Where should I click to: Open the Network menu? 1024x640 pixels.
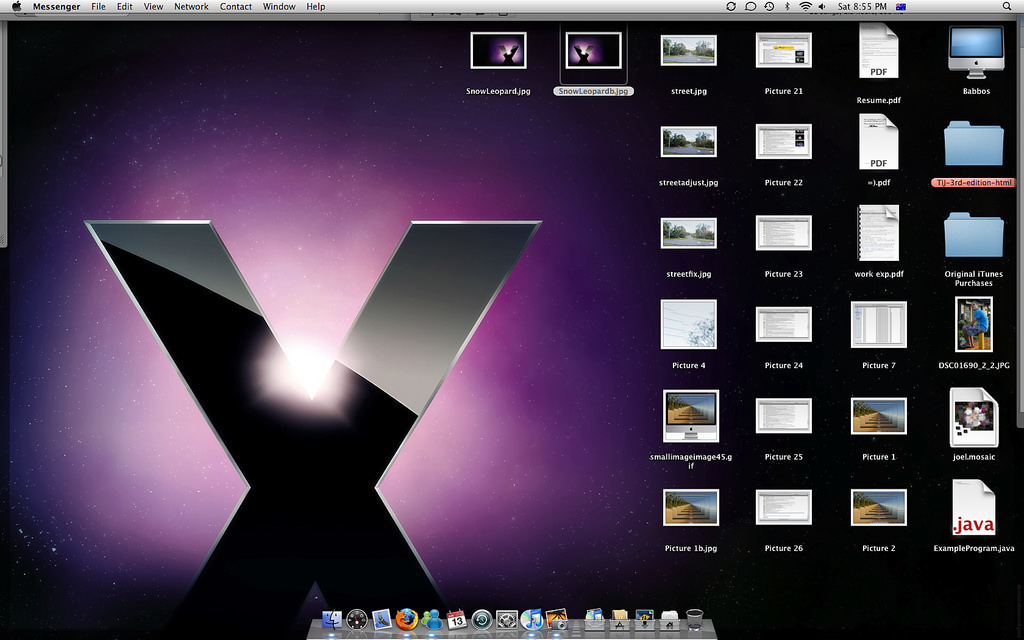191,6
